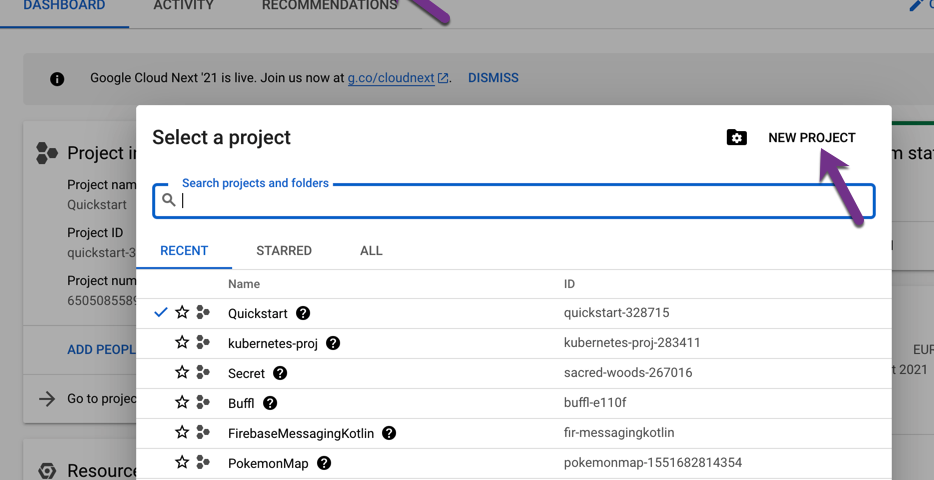Star the Quickstart project

182,312
